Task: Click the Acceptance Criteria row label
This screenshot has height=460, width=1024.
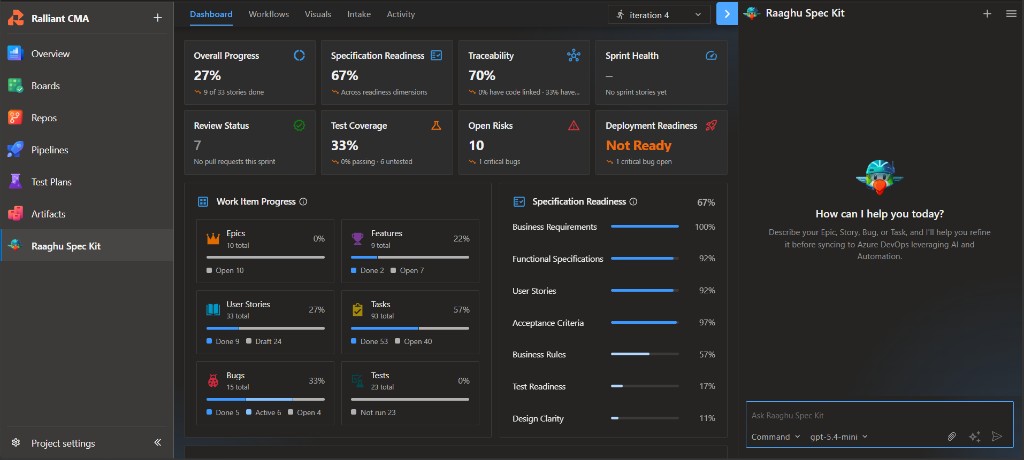Action: [x=548, y=323]
